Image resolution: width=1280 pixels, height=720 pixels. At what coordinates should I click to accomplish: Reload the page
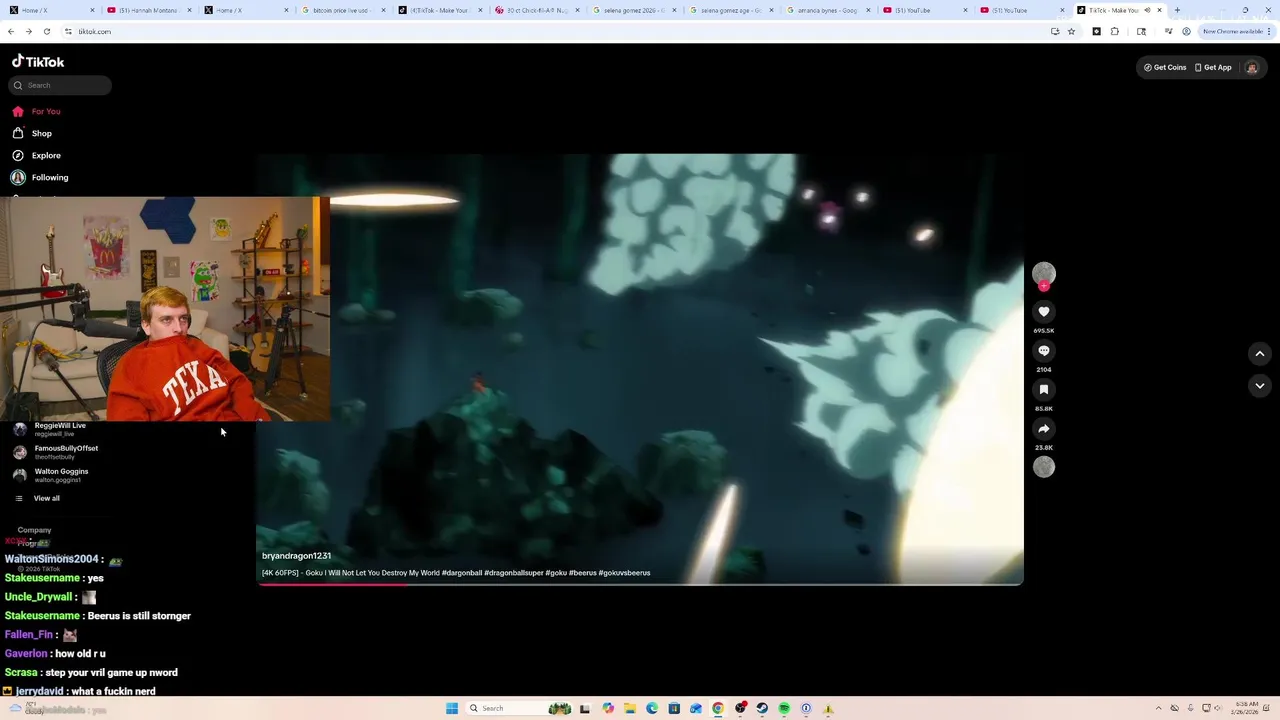tap(46, 31)
